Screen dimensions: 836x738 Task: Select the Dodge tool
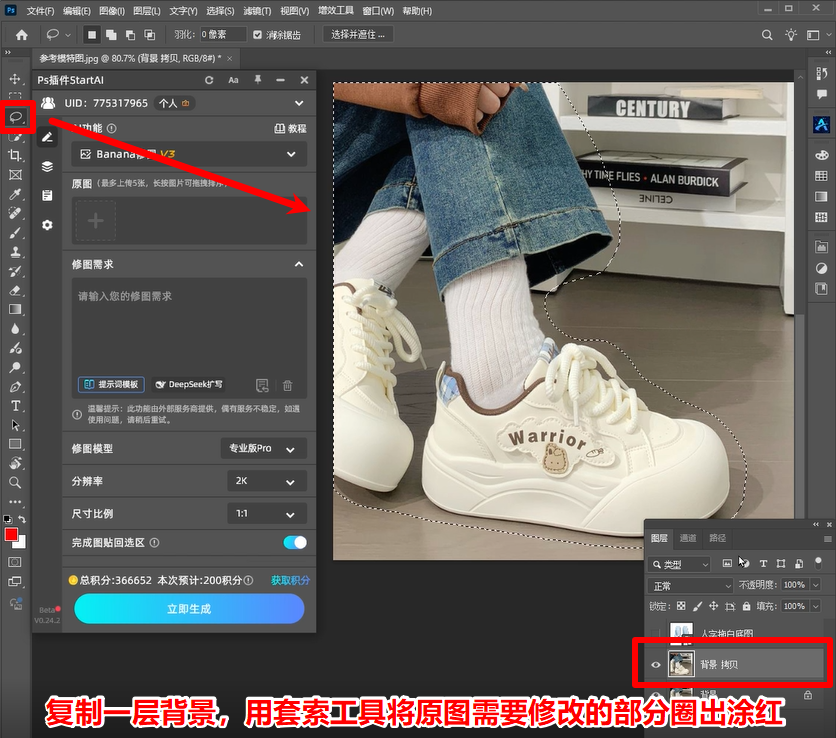click(15, 367)
